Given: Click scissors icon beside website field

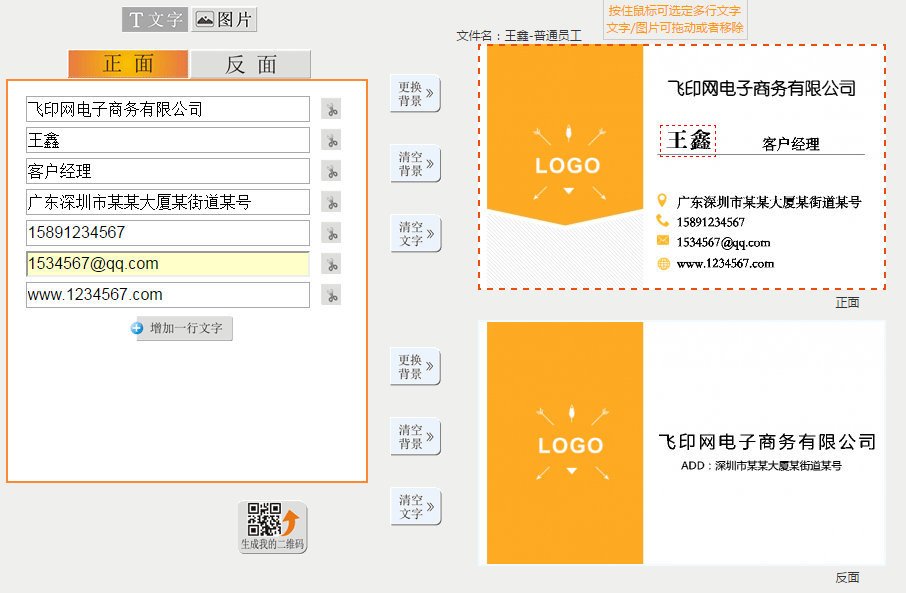Looking at the screenshot, I should click(x=331, y=295).
